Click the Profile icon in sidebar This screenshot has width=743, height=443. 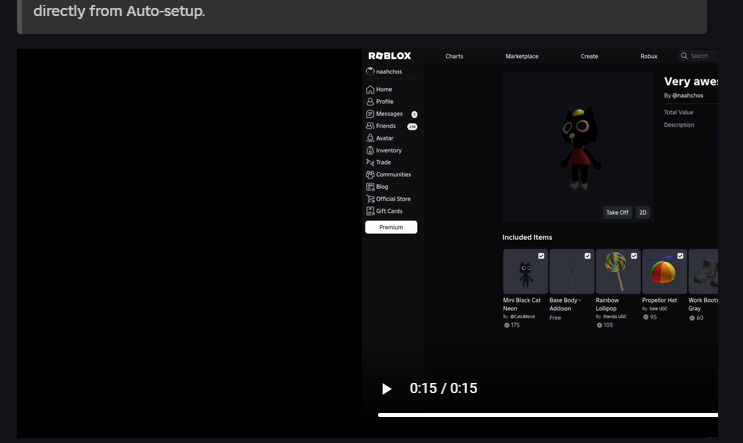(x=370, y=102)
